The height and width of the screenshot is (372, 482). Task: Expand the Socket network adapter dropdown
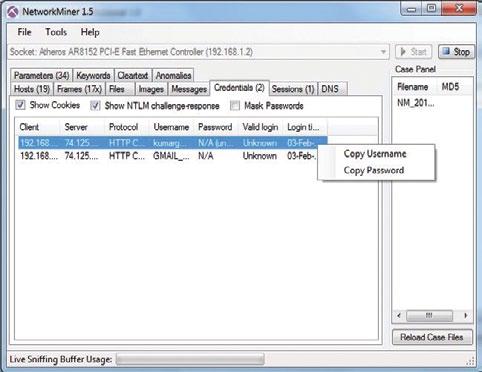coord(383,52)
